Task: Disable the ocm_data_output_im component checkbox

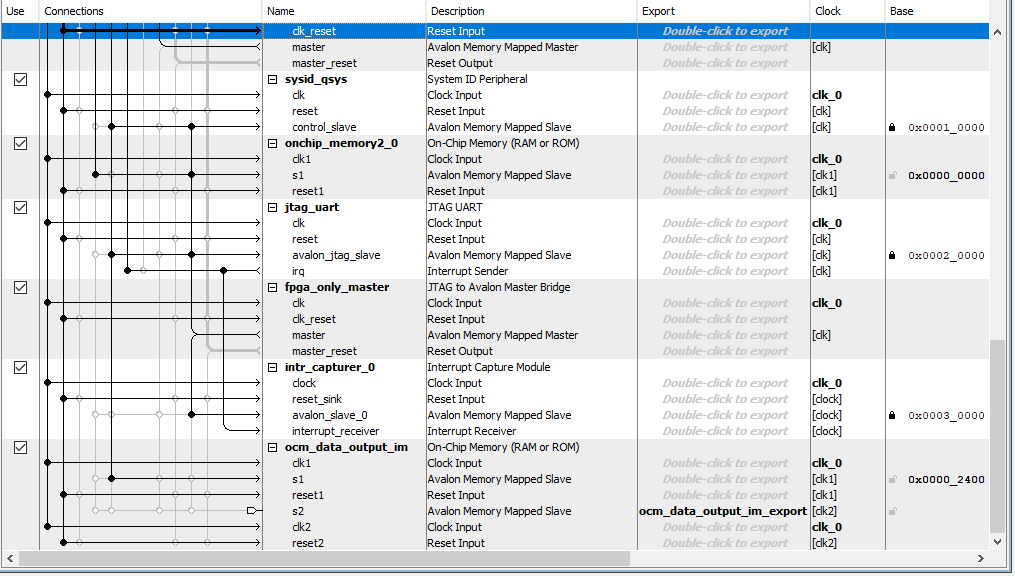Action: pos(21,447)
